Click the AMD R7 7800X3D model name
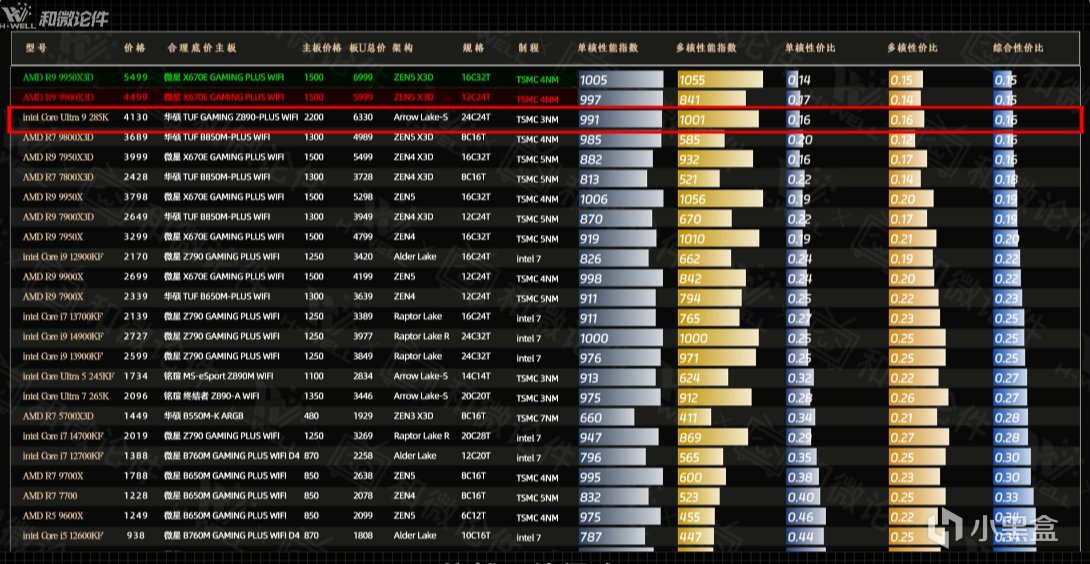 (58, 177)
